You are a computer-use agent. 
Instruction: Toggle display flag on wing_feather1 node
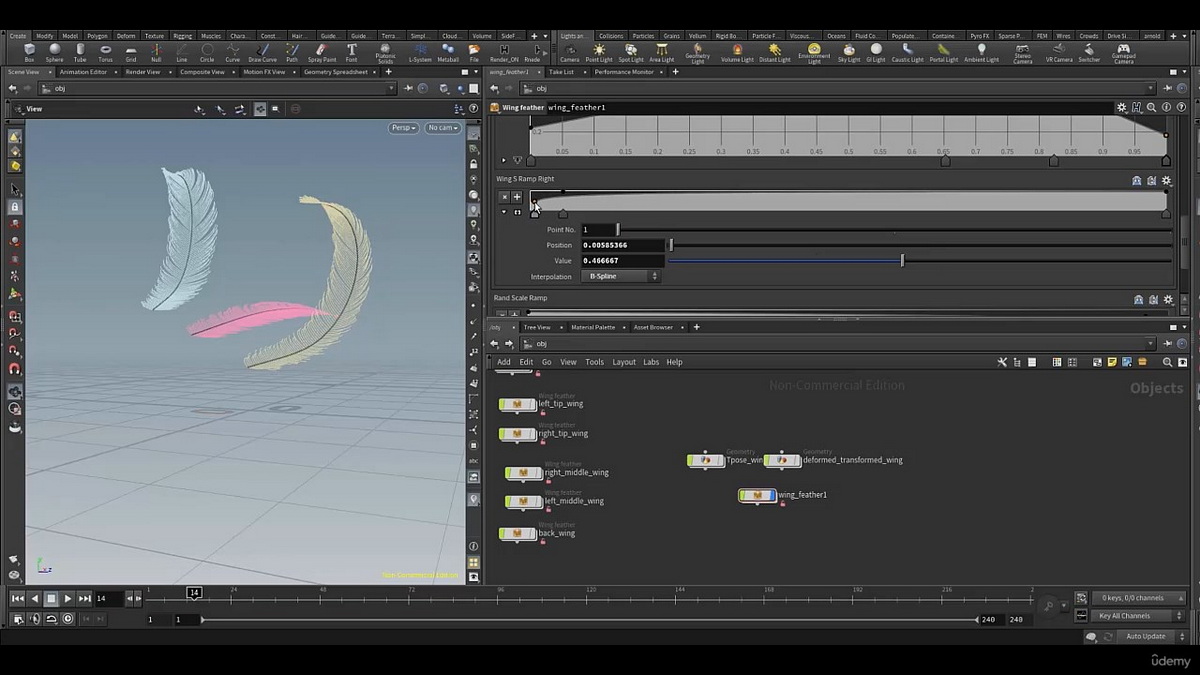(771, 495)
